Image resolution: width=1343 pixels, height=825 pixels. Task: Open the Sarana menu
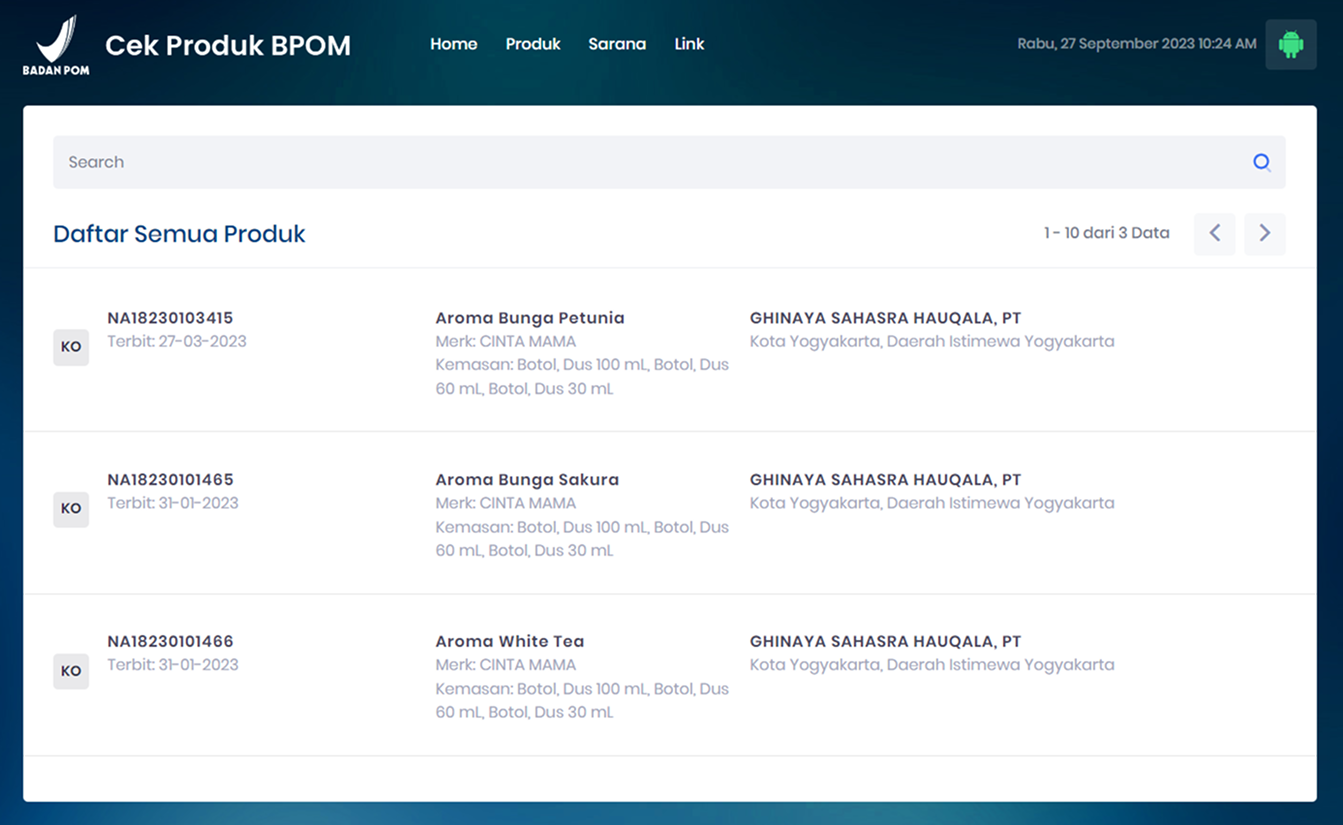coord(617,44)
